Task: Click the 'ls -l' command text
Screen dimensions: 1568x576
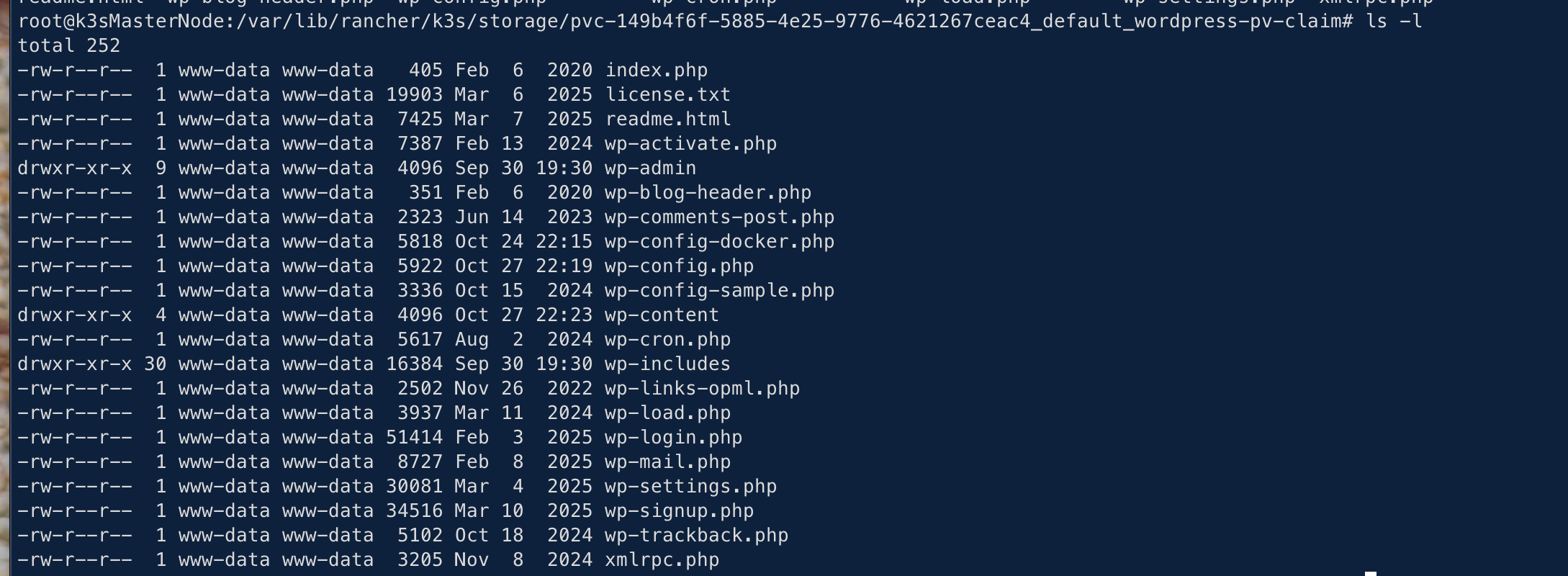Action: [1394, 22]
